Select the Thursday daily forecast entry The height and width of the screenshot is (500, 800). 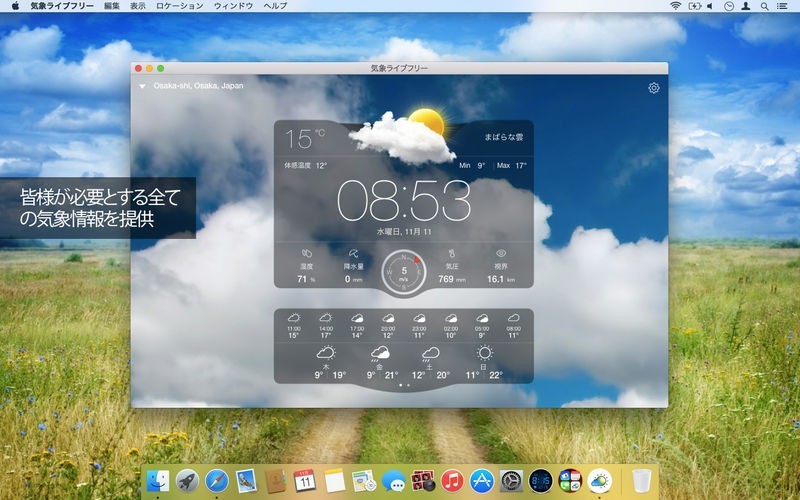coord(325,363)
